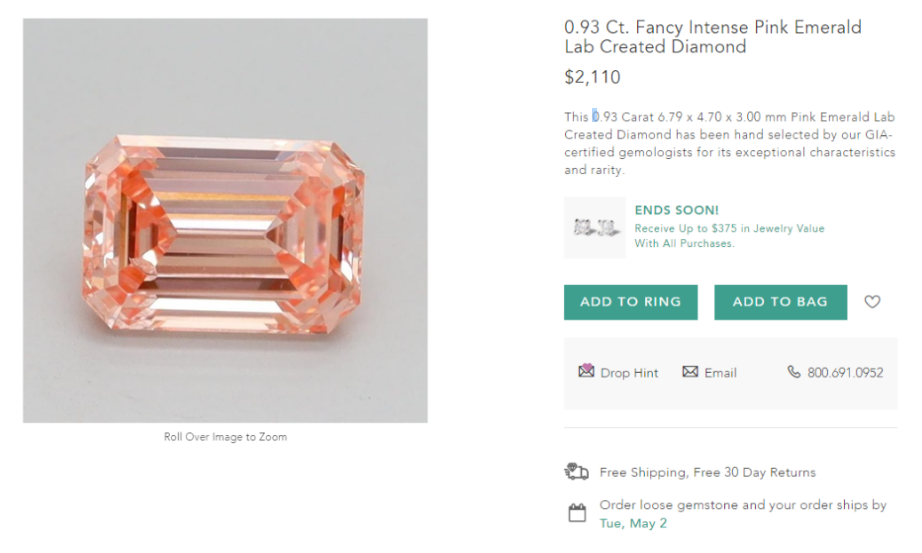Screen dimensions: 922x553
Task: Click the Drop Hint envelope icon
Action: (586, 371)
